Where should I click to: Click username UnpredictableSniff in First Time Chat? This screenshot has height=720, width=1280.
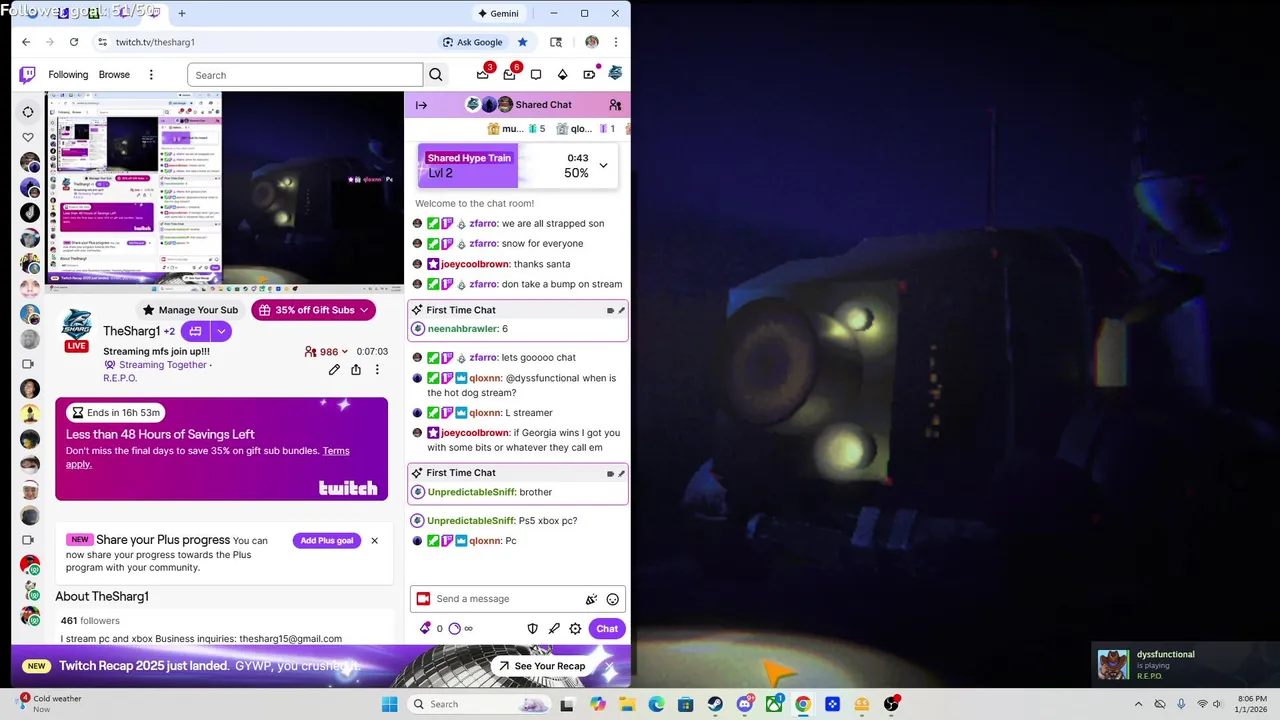pos(472,492)
